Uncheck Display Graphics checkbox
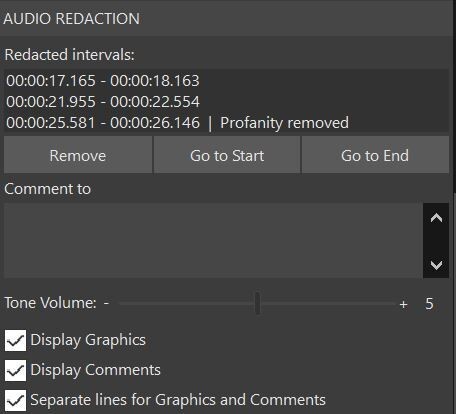This screenshot has height=414, width=456. [x=15, y=341]
